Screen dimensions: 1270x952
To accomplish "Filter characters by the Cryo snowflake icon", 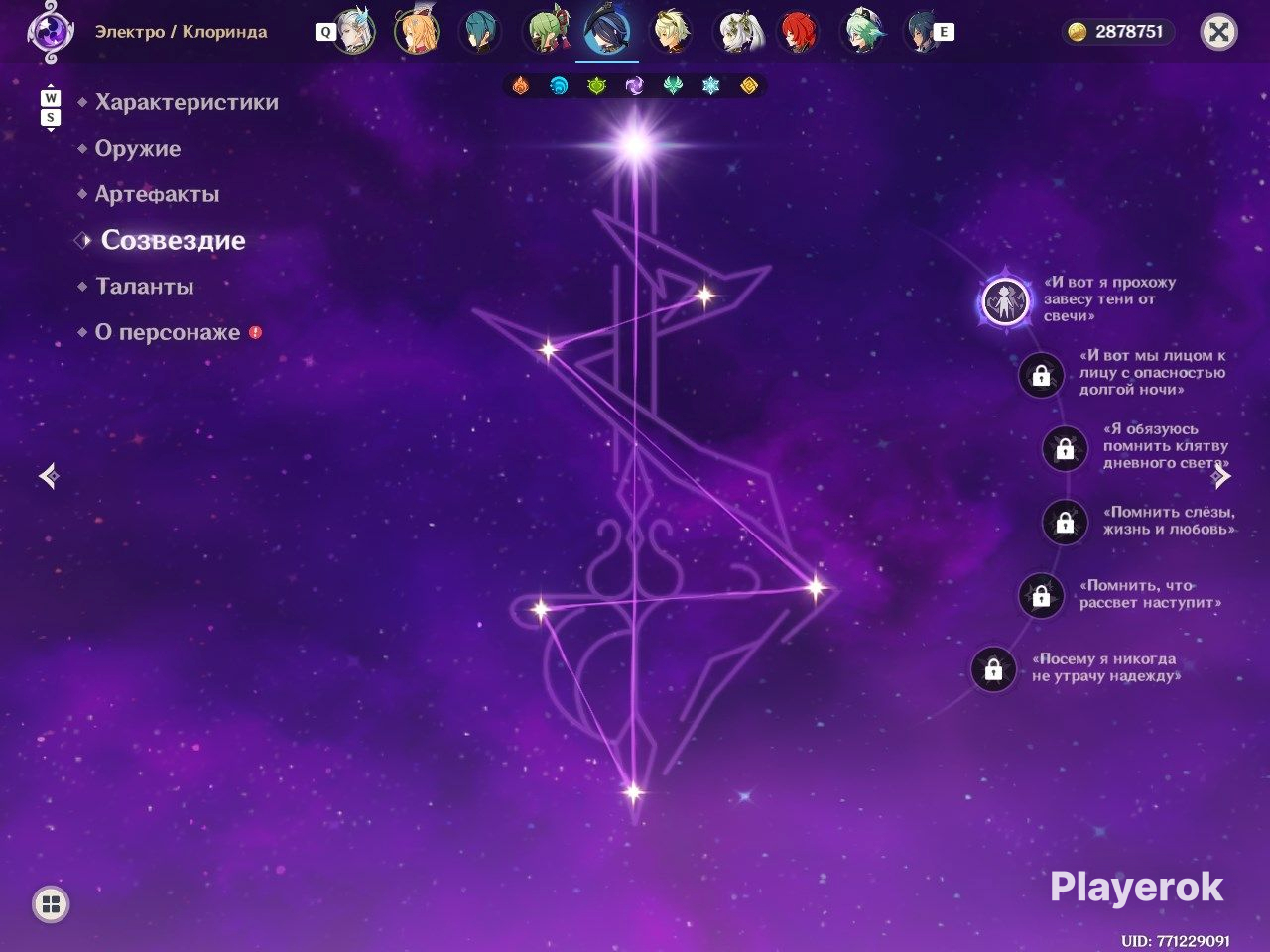I will click(710, 86).
